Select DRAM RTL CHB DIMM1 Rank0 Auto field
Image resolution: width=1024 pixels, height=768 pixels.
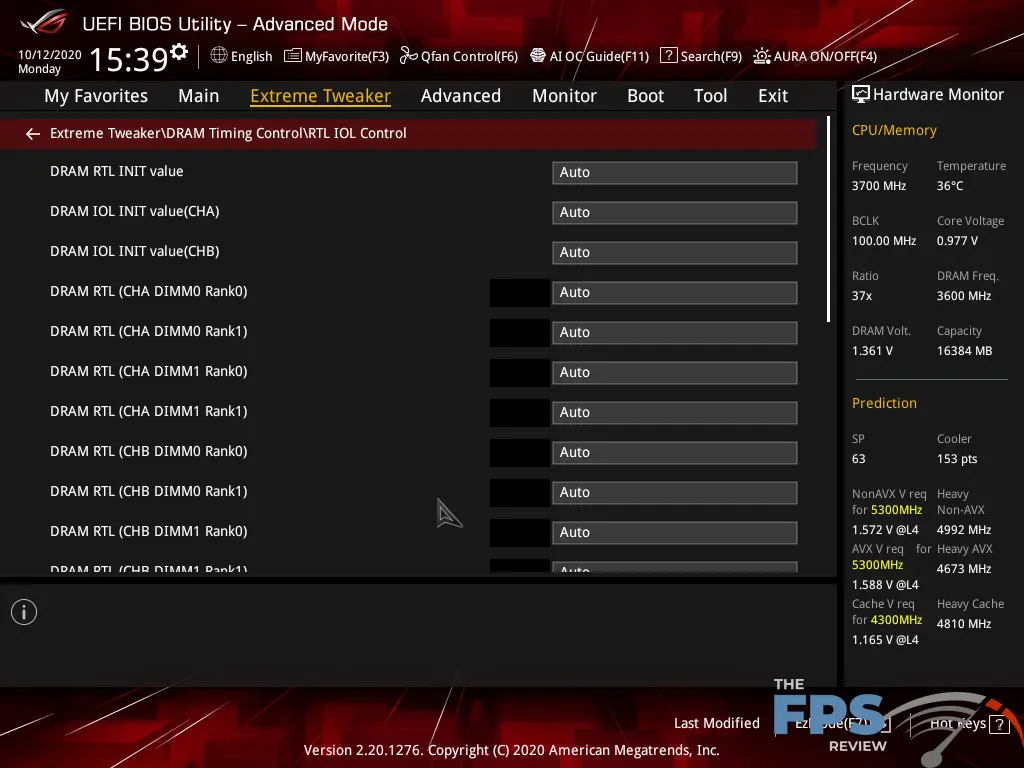(x=675, y=532)
